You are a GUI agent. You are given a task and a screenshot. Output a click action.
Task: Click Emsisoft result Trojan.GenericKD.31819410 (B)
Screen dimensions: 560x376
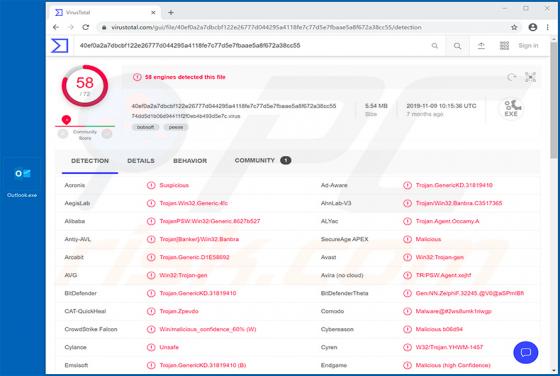202,365
